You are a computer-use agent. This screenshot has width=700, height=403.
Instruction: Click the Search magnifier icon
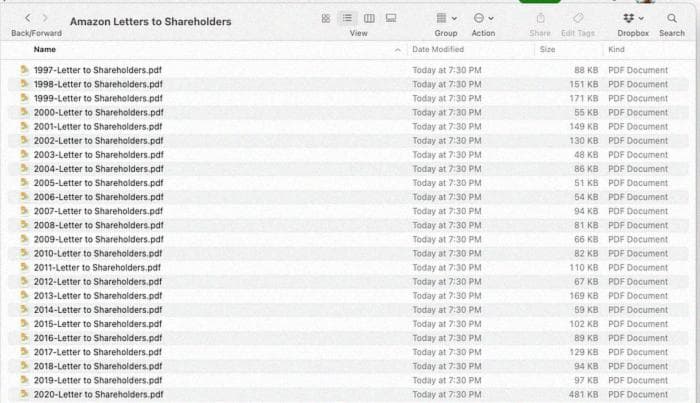tap(672, 18)
